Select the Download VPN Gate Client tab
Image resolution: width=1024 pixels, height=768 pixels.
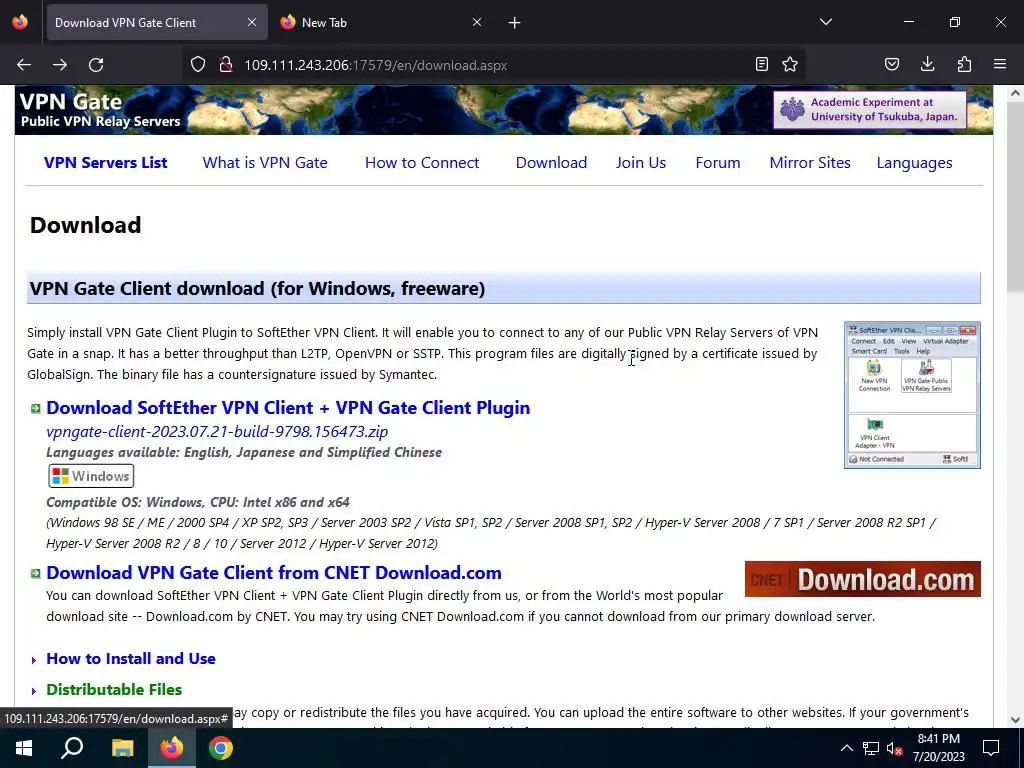click(157, 22)
